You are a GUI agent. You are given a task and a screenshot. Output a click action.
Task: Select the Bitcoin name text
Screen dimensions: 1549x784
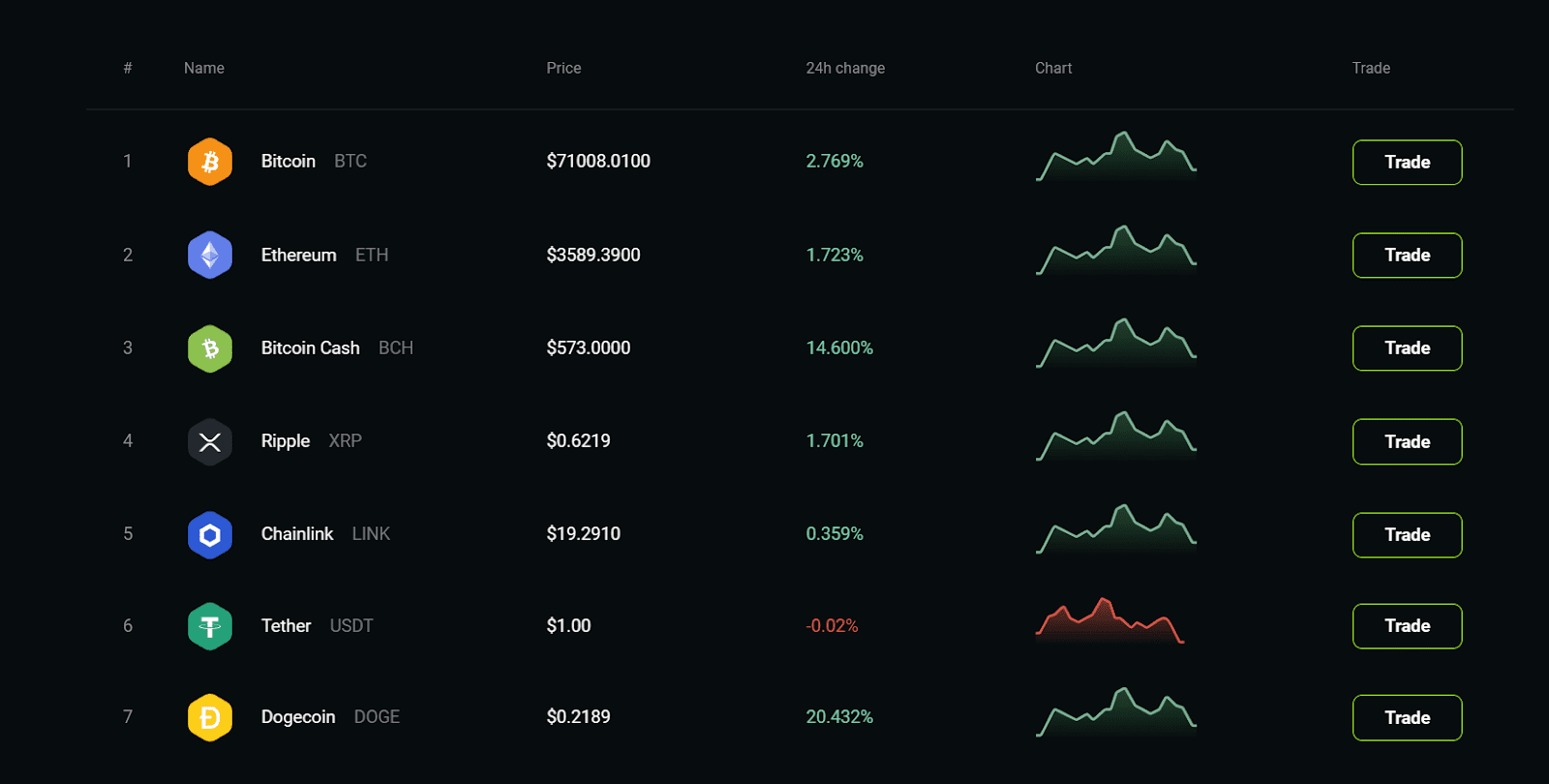click(x=289, y=161)
